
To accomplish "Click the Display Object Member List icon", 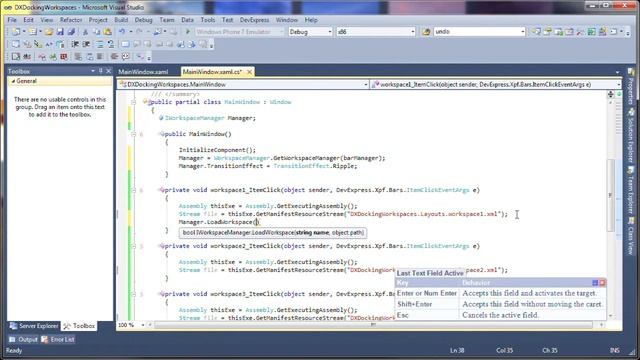I will (16, 44).
